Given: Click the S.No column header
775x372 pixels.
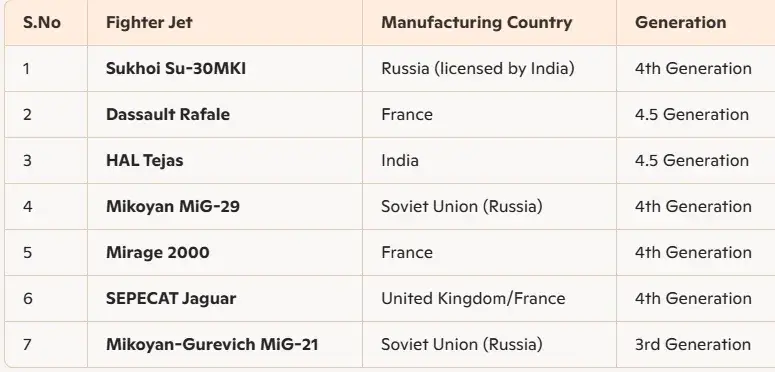Looking at the screenshot, I should [x=46, y=23].
